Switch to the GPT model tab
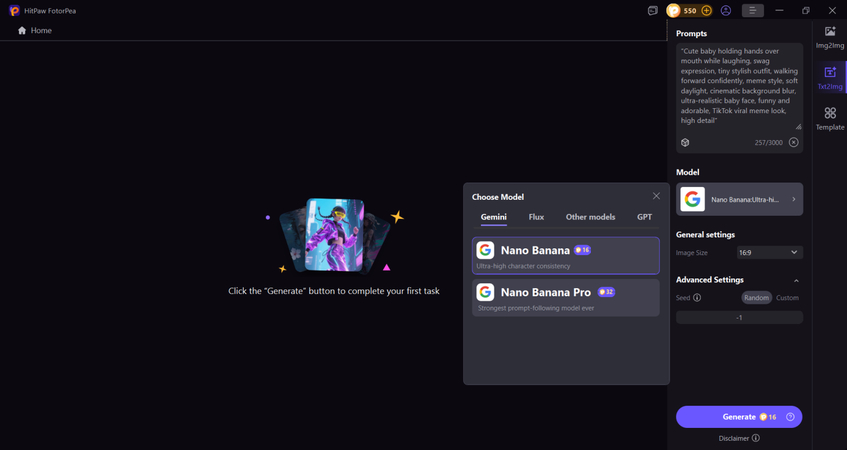 pos(644,217)
